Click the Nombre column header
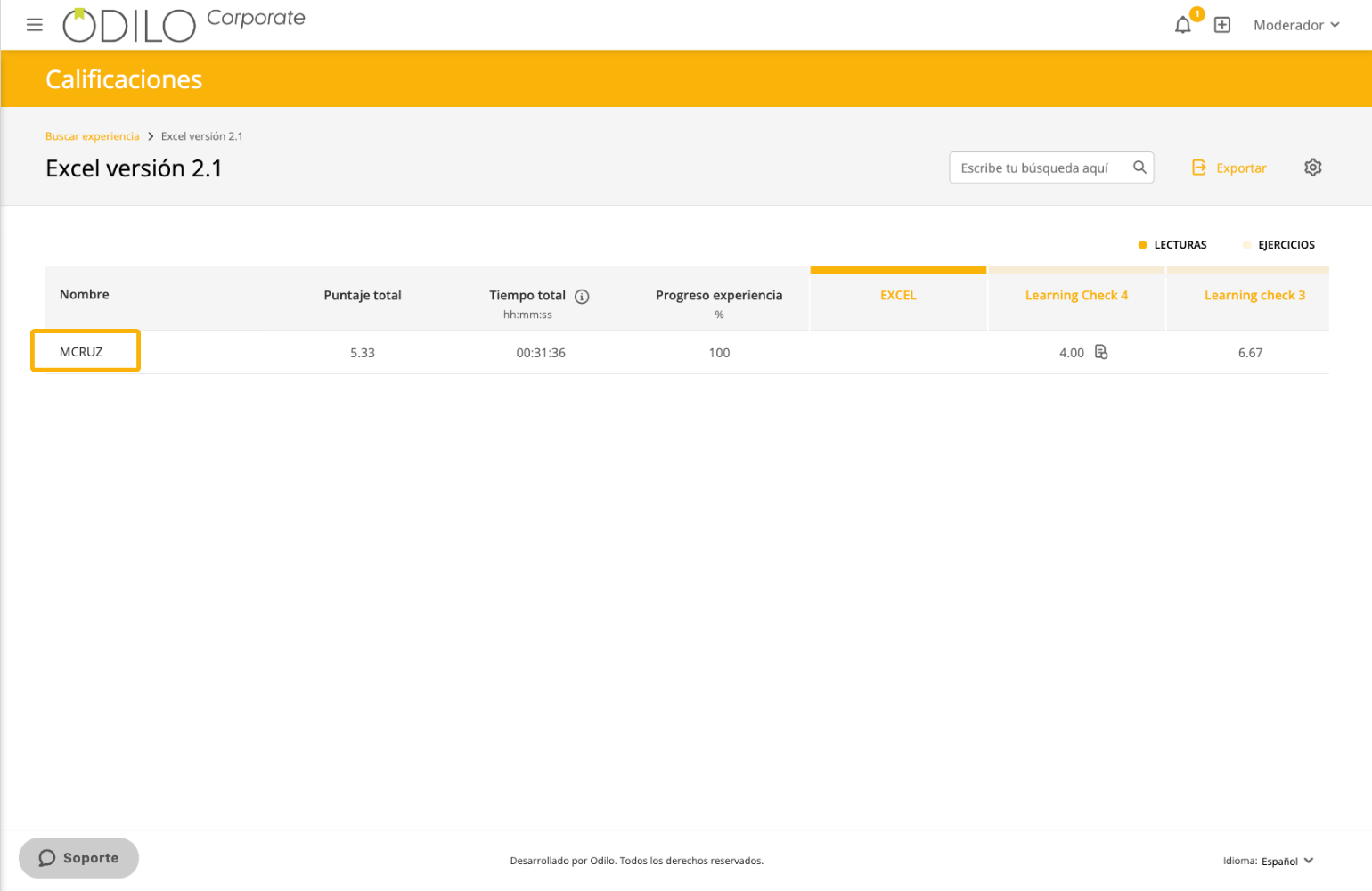 pos(85,295)
